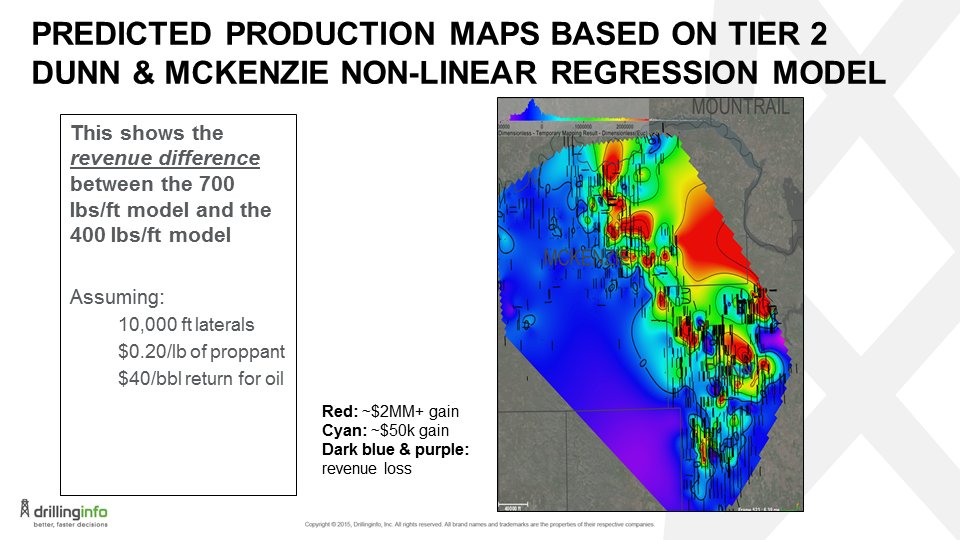The height and width of the screenshot is (540, 960).
Task: Select 'between the 700' text line
Action: [152, 184]
